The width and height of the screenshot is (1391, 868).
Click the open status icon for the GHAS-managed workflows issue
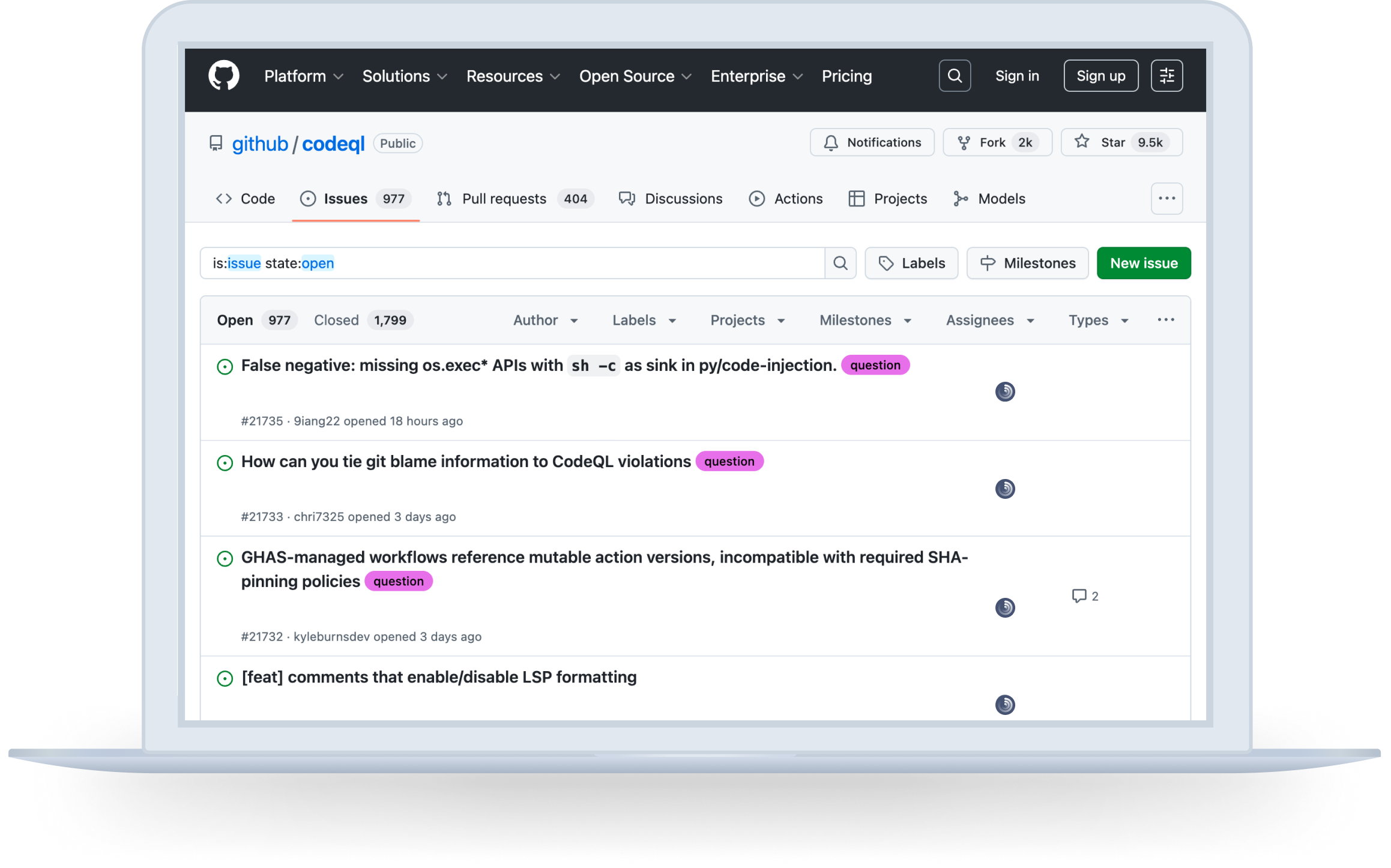pyautogui.click(x=225, y=558)
